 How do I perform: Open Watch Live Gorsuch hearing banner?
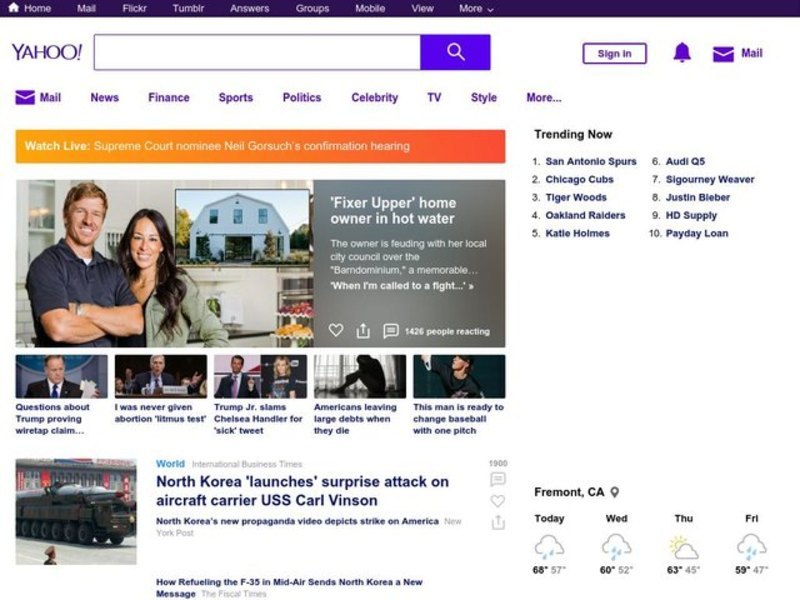tap(260, 146)
